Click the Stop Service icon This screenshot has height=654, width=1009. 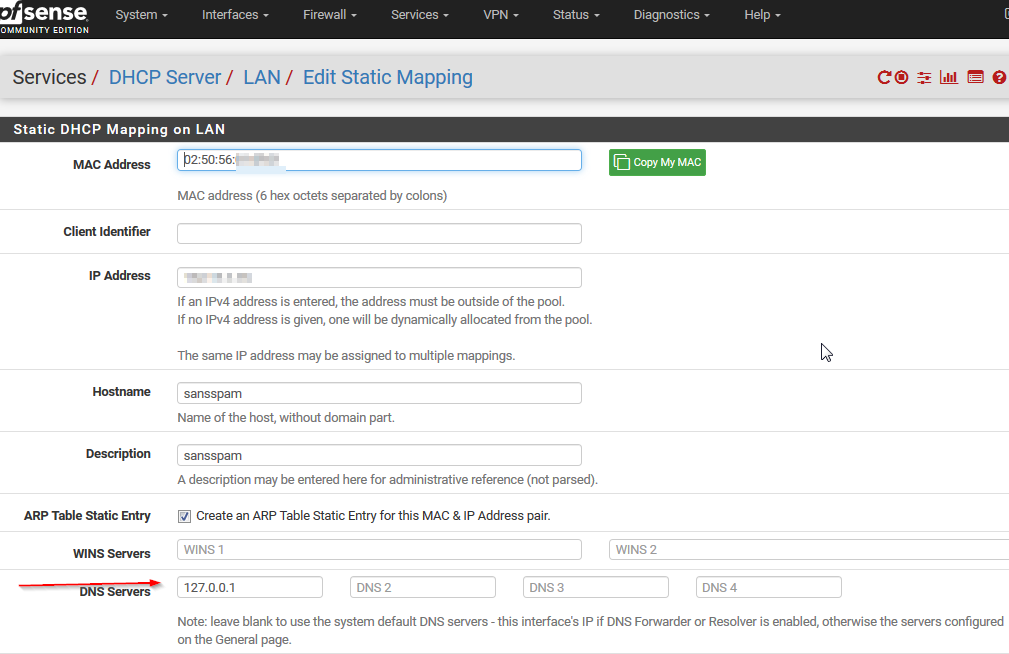902,78
